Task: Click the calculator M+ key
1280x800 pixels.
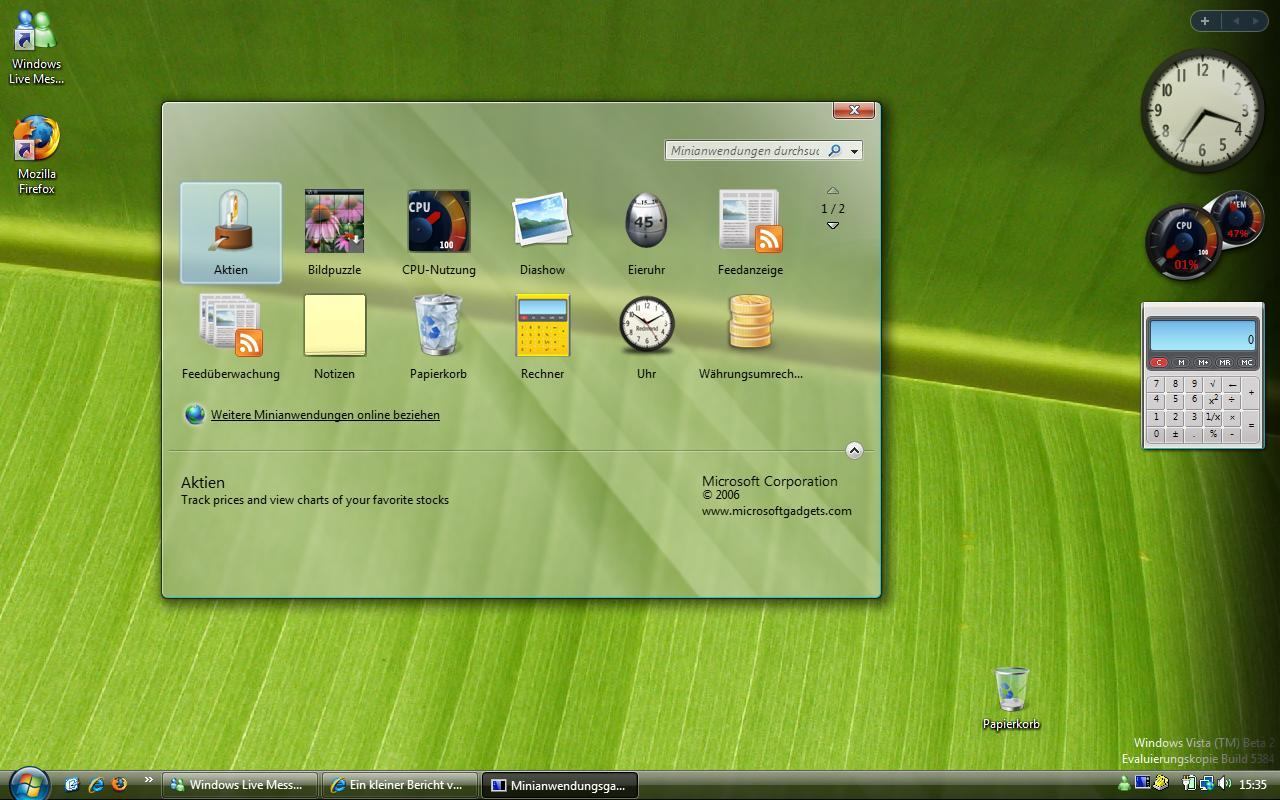Action: [1203, 362]
